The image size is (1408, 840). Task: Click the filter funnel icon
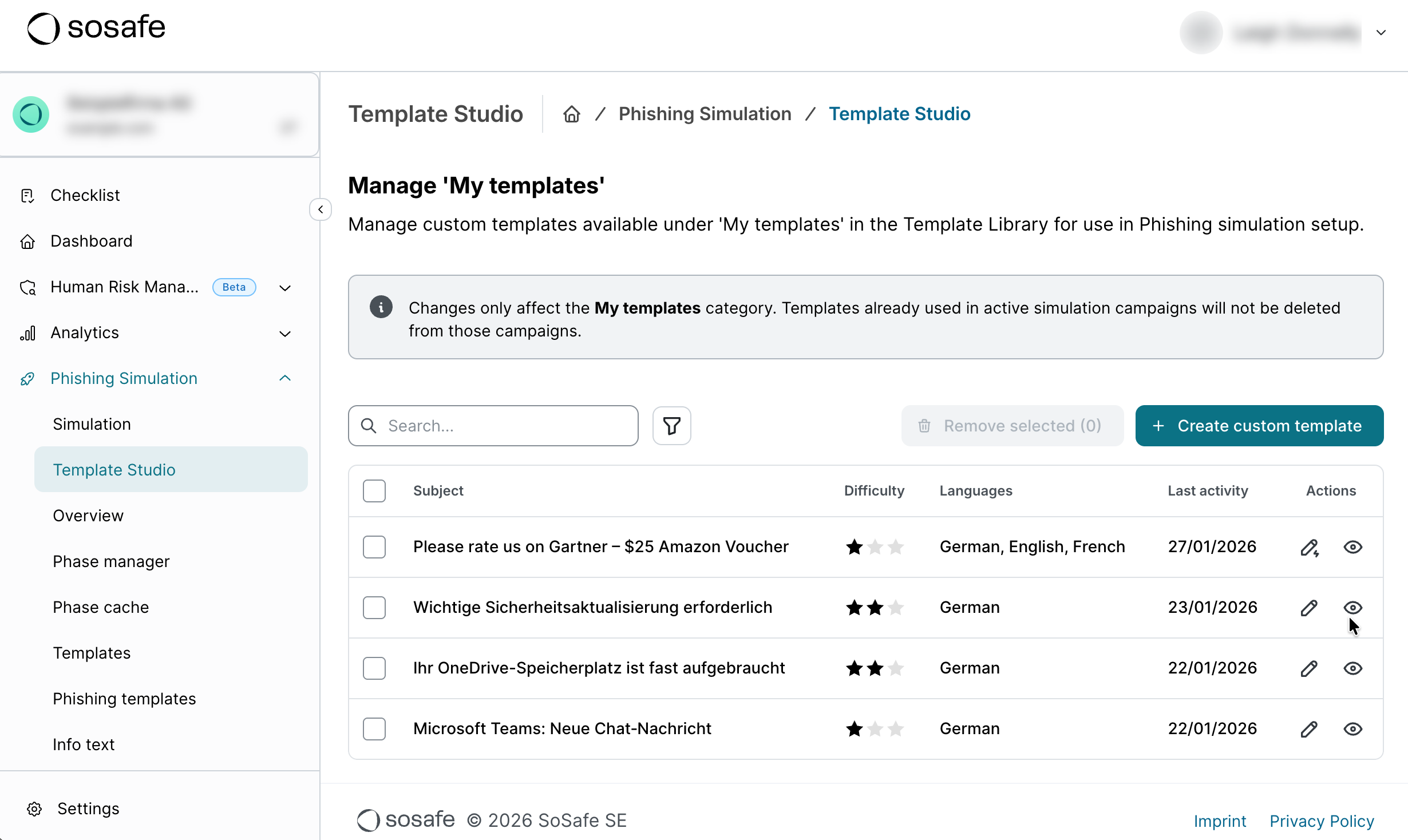(x=671, y=426)
